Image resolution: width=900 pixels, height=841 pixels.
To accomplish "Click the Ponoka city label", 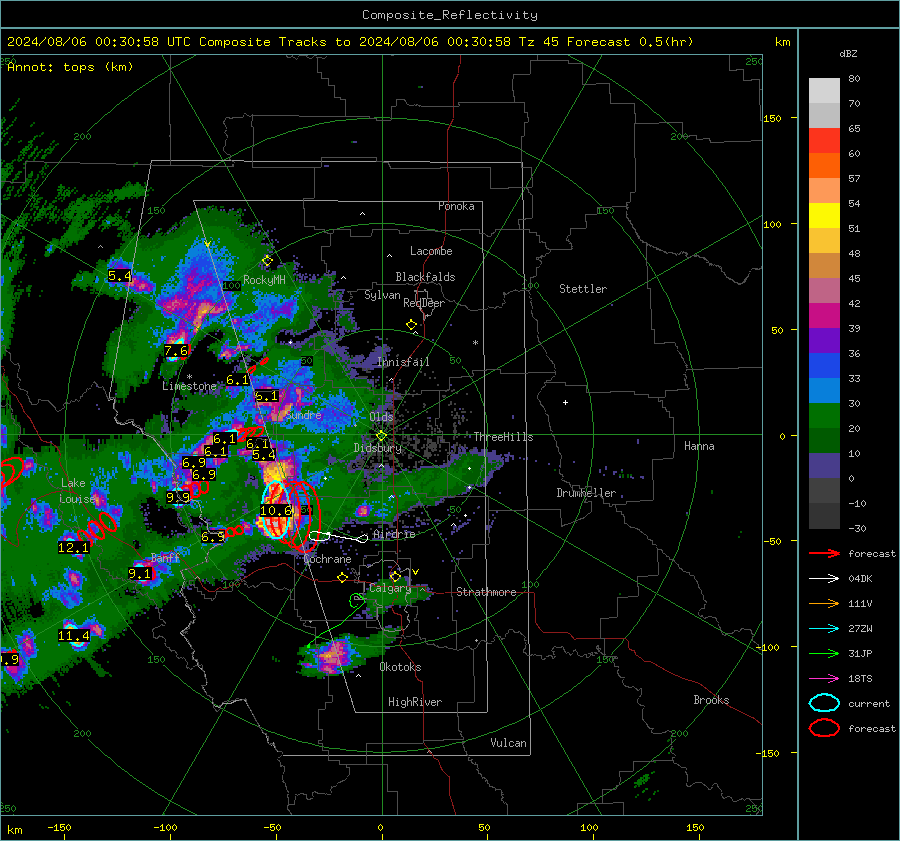I will click(456, 206).
